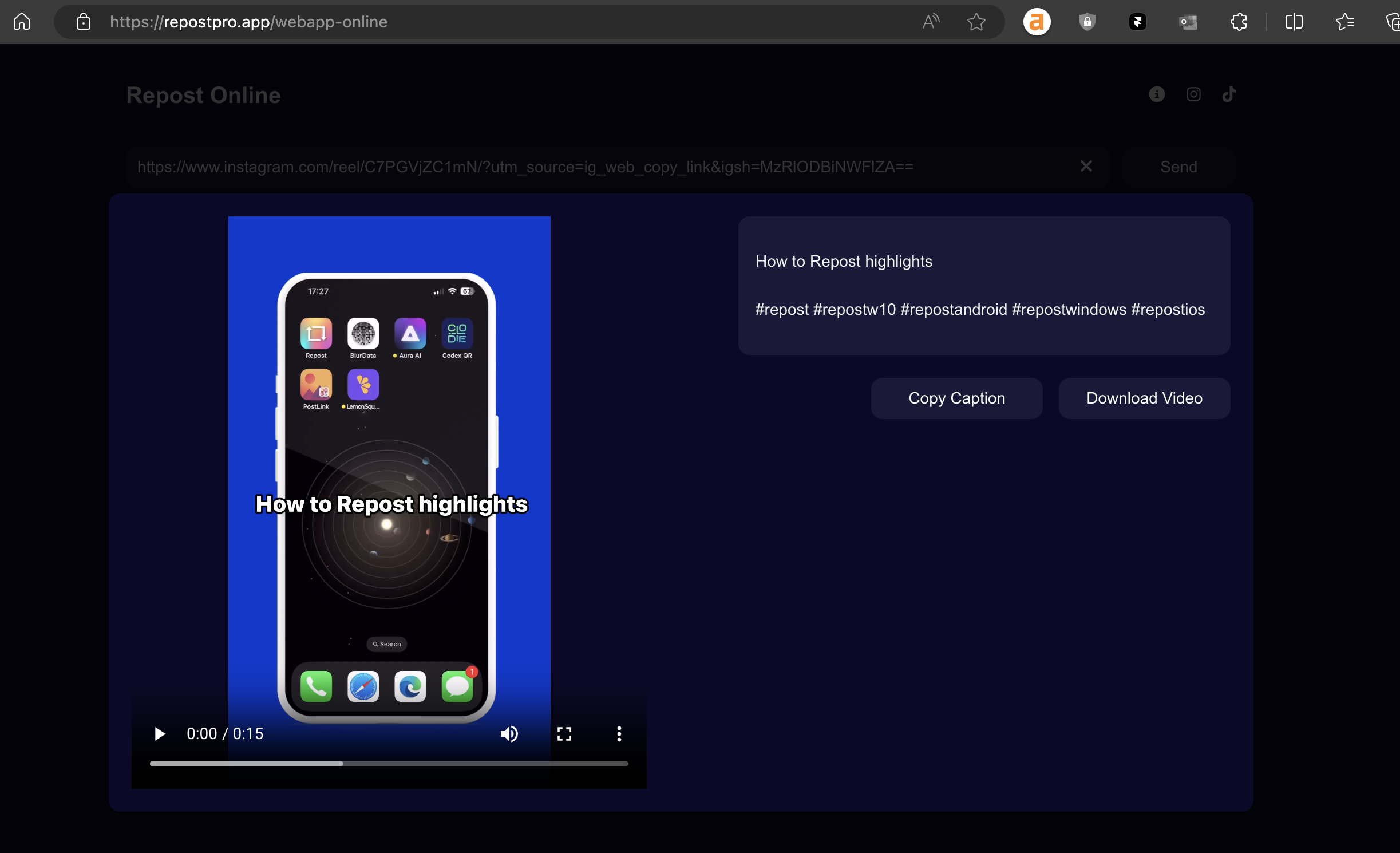Open the browser Favorites list
Screen dimensions: 1400x853
point(1344,22)
